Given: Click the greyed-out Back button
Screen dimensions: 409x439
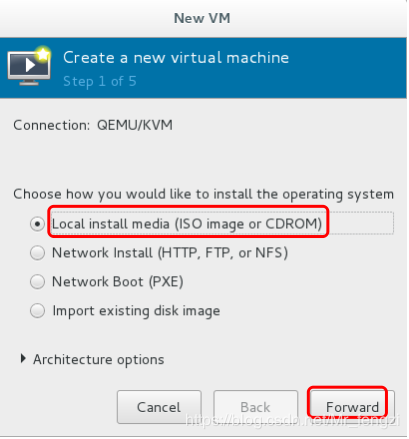Looking at the screenshot, I should coord(255,407).
